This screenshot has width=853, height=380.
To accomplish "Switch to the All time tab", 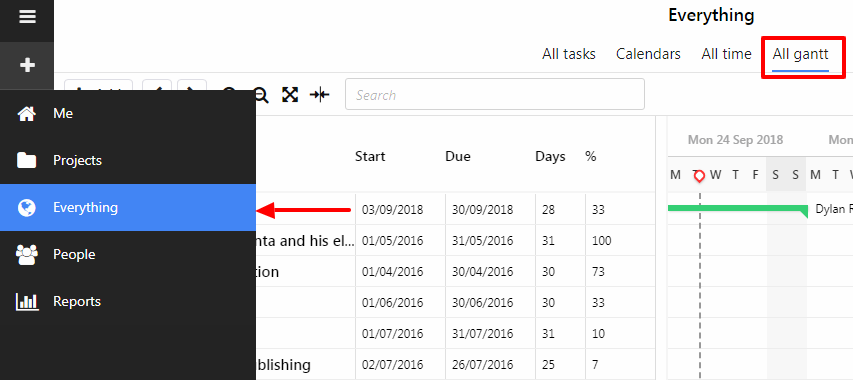I will [726, 54].
